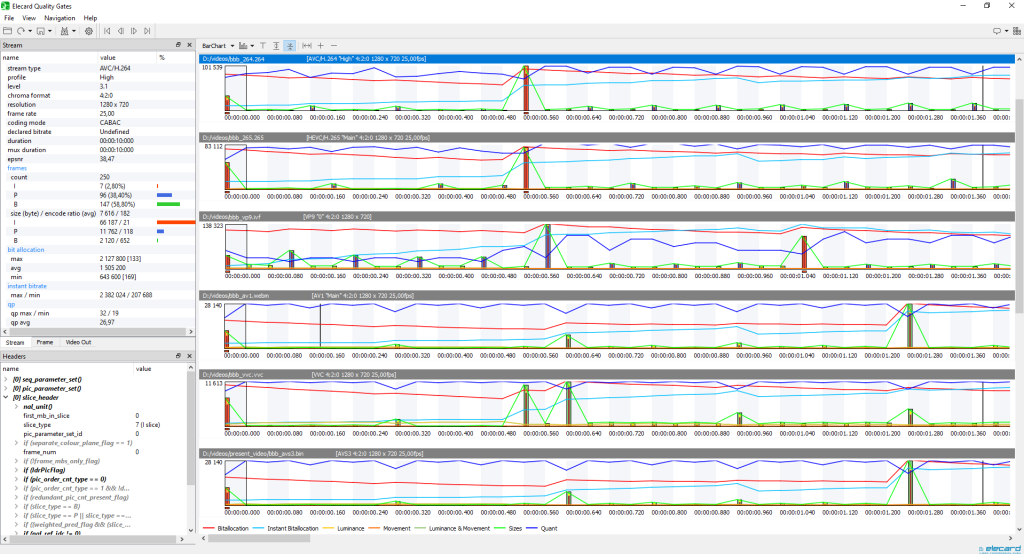Toggle the Bitallocation legend entry
This screenshot has width=1024, height=554.
[226, 529]
